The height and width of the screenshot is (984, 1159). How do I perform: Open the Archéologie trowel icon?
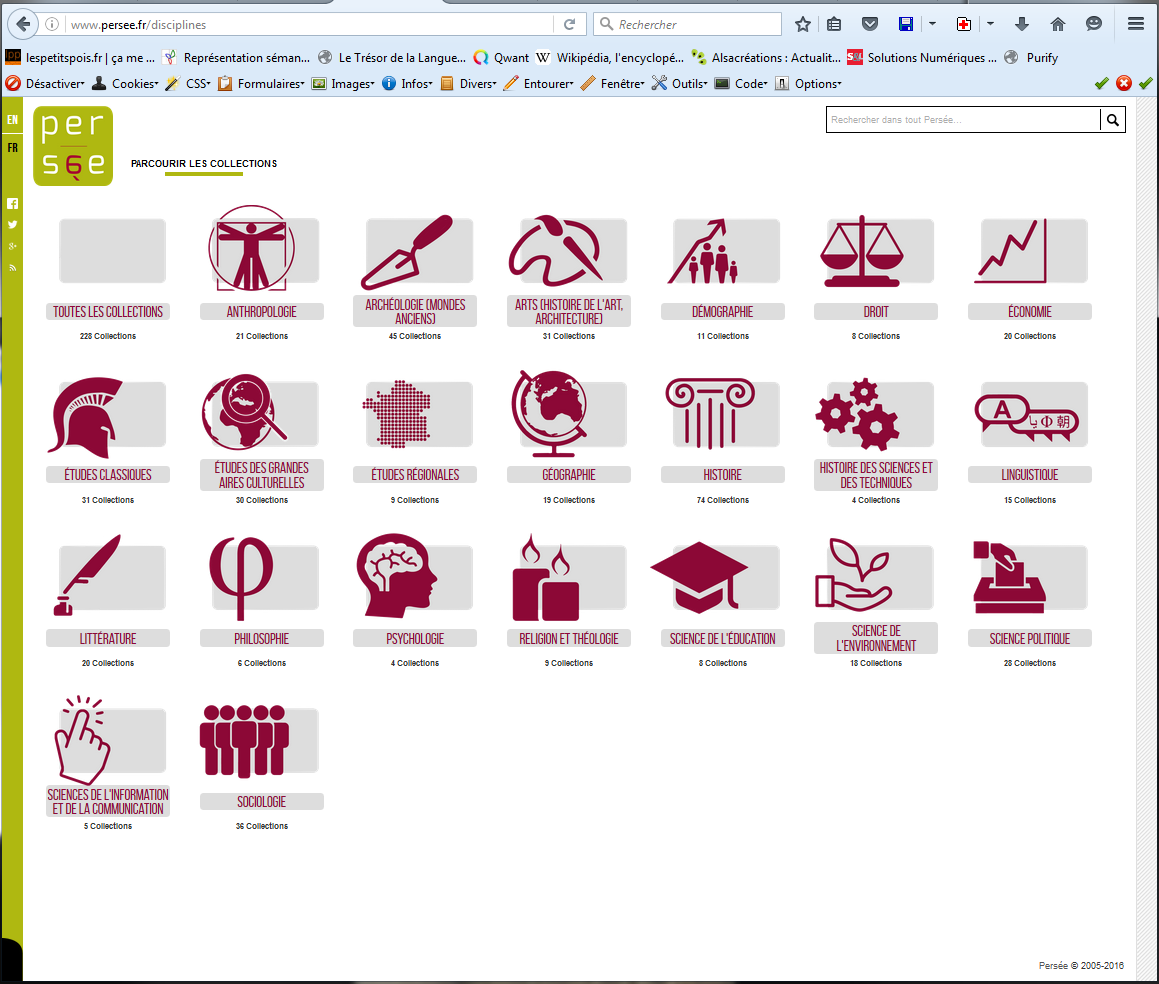407,252
